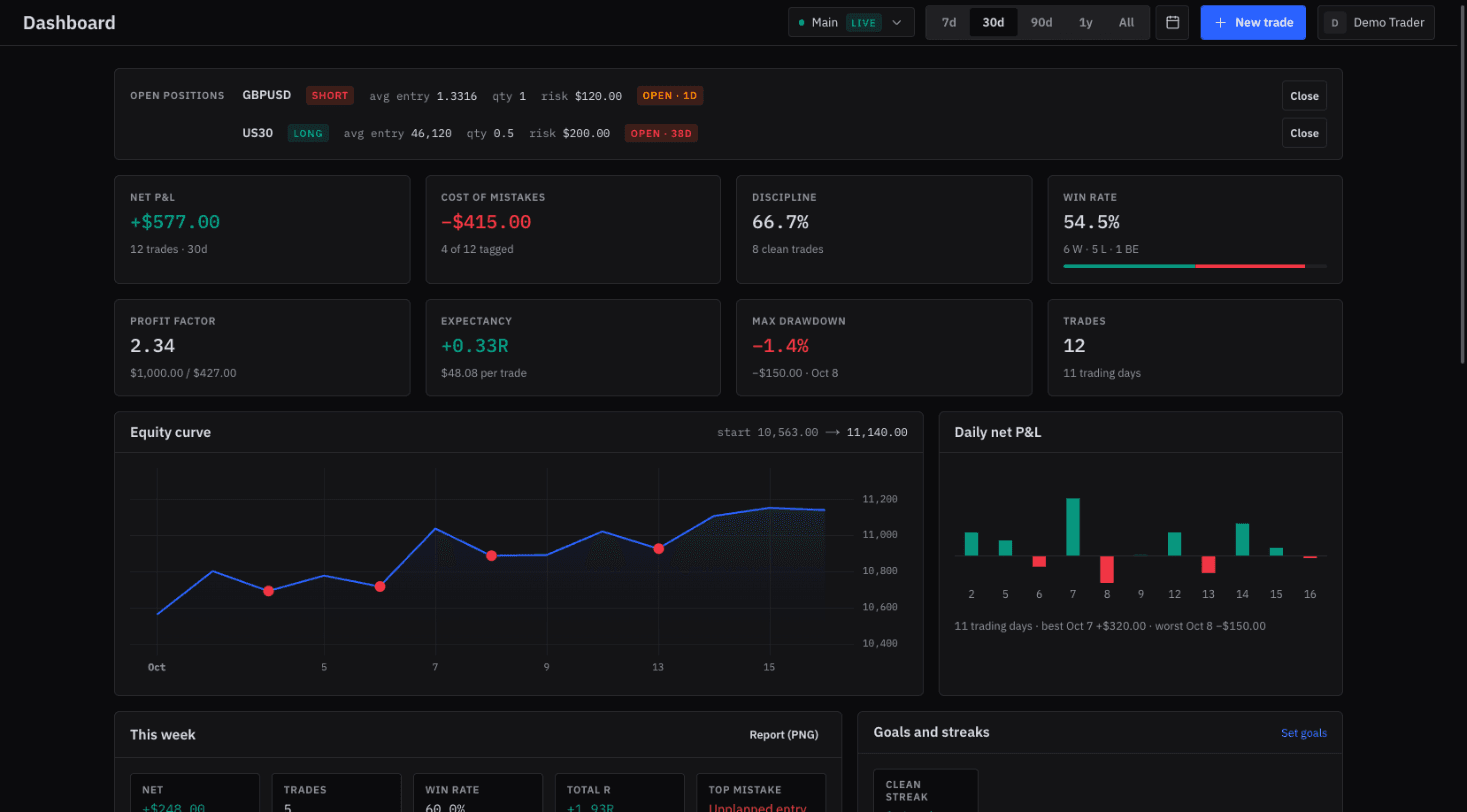Click the "OPEN · 38D" status badge
Viewport: 1467px width, 812px height.
661,133
